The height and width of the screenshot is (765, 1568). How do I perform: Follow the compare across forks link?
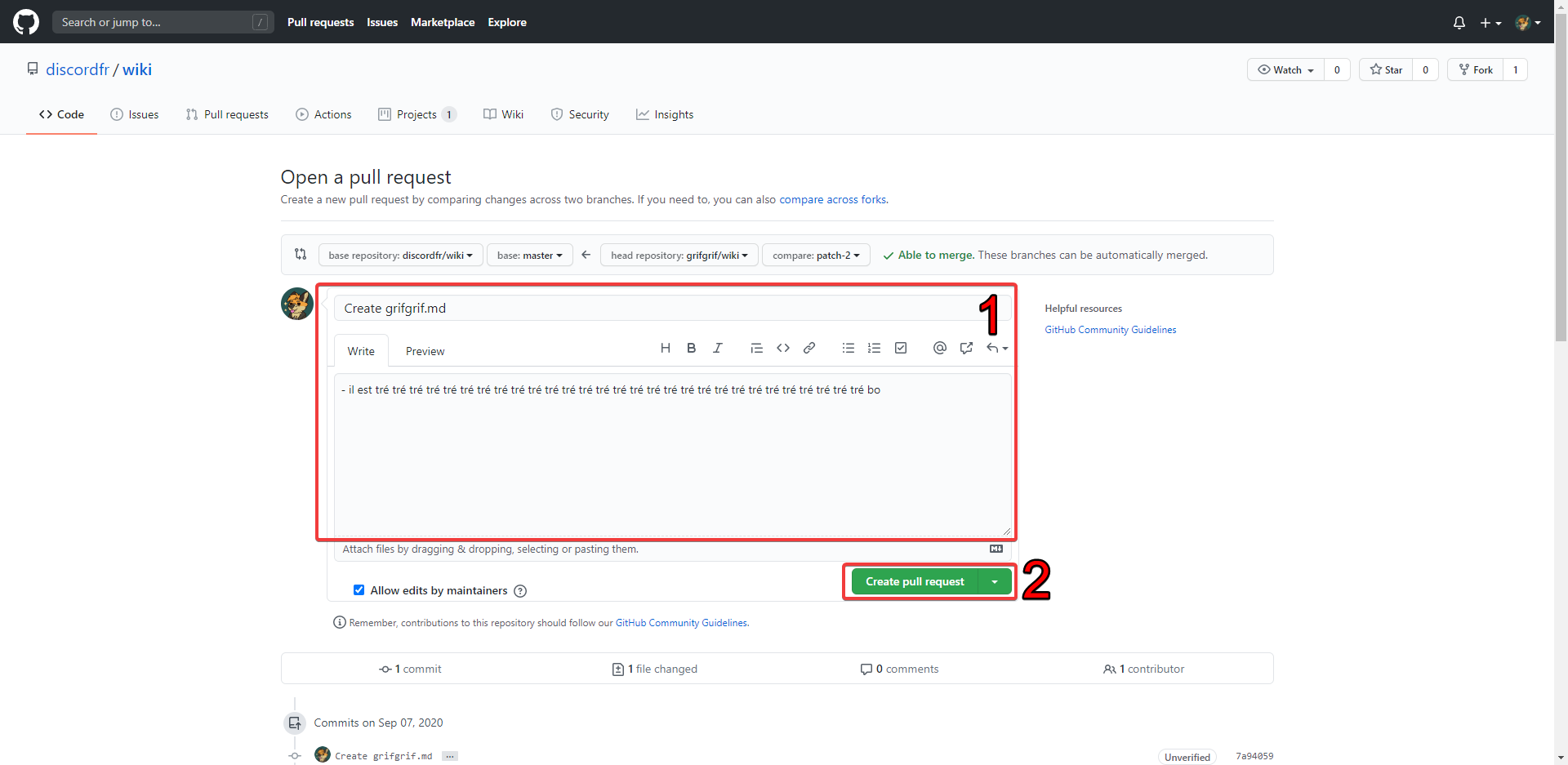click(834, 199)
